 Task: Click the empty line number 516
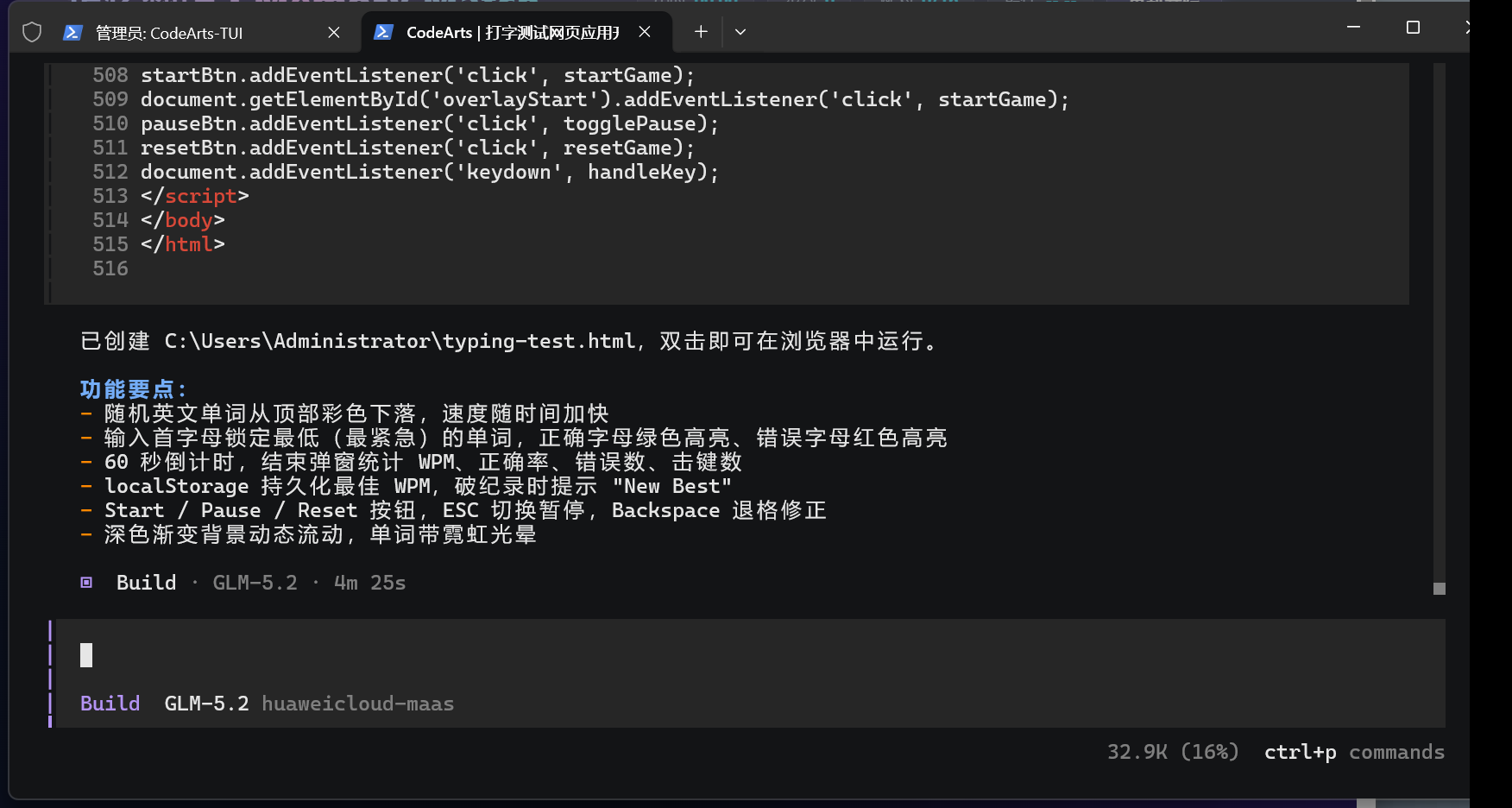click(x=110, y=268)
